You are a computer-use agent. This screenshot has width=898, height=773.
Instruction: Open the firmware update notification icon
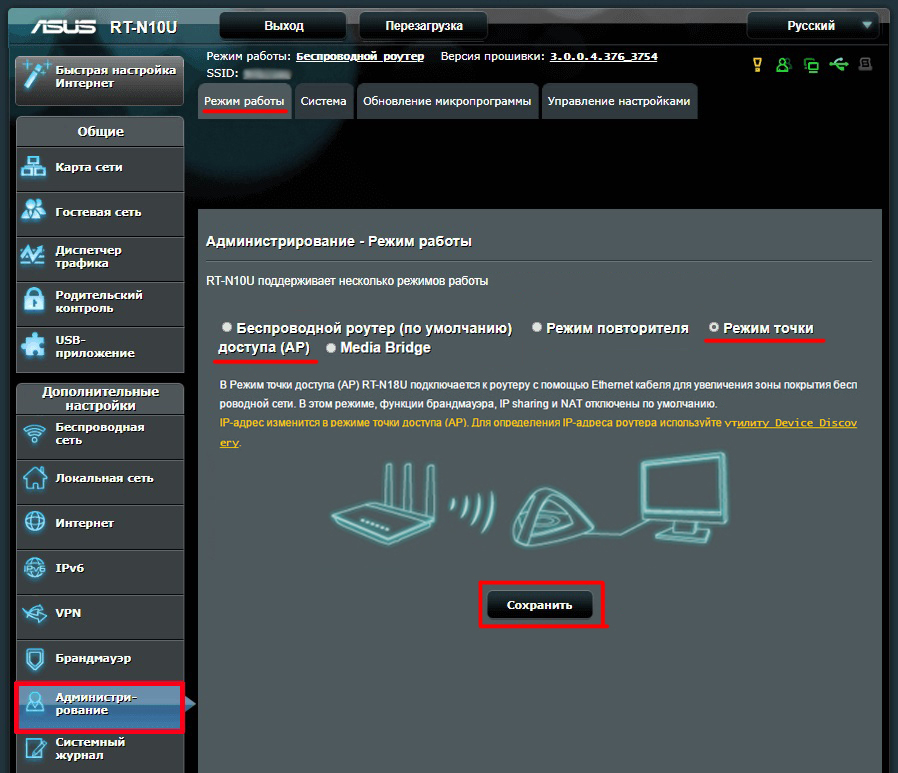tap(757, 64)
